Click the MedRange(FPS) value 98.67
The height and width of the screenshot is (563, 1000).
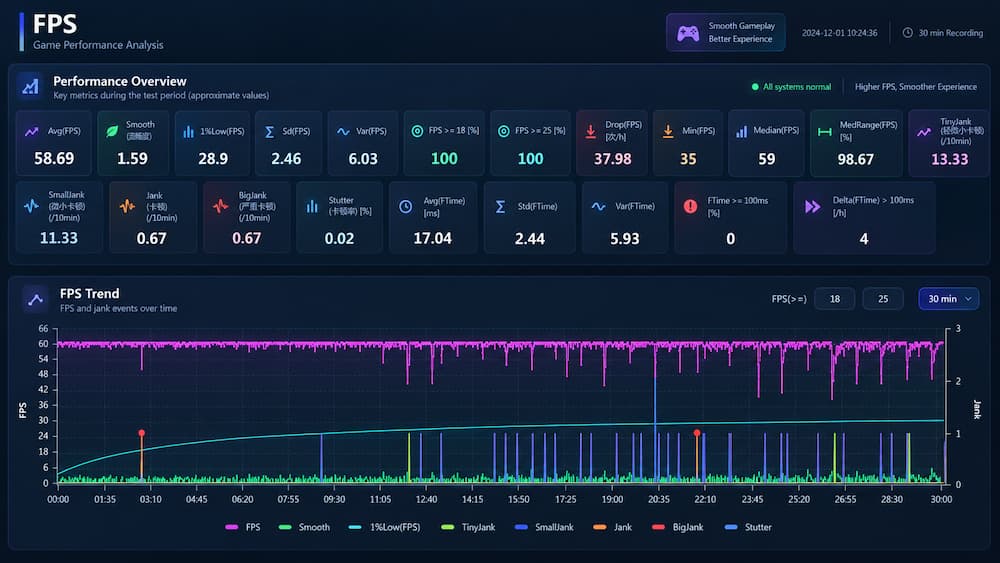pyautogui.click(x=855, y=159)
